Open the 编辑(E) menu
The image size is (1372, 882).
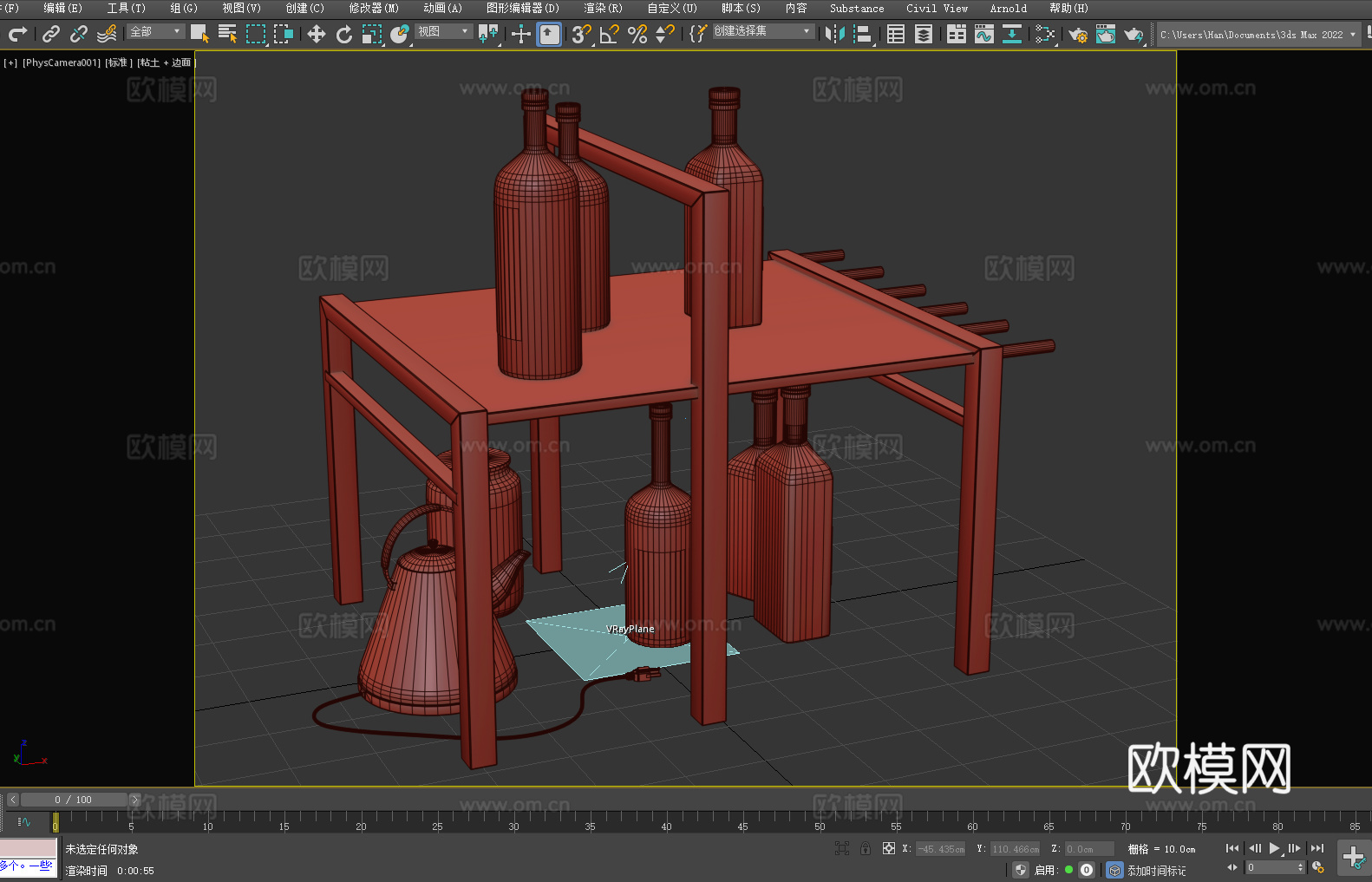pyautogui.click(x=62, y=8)
